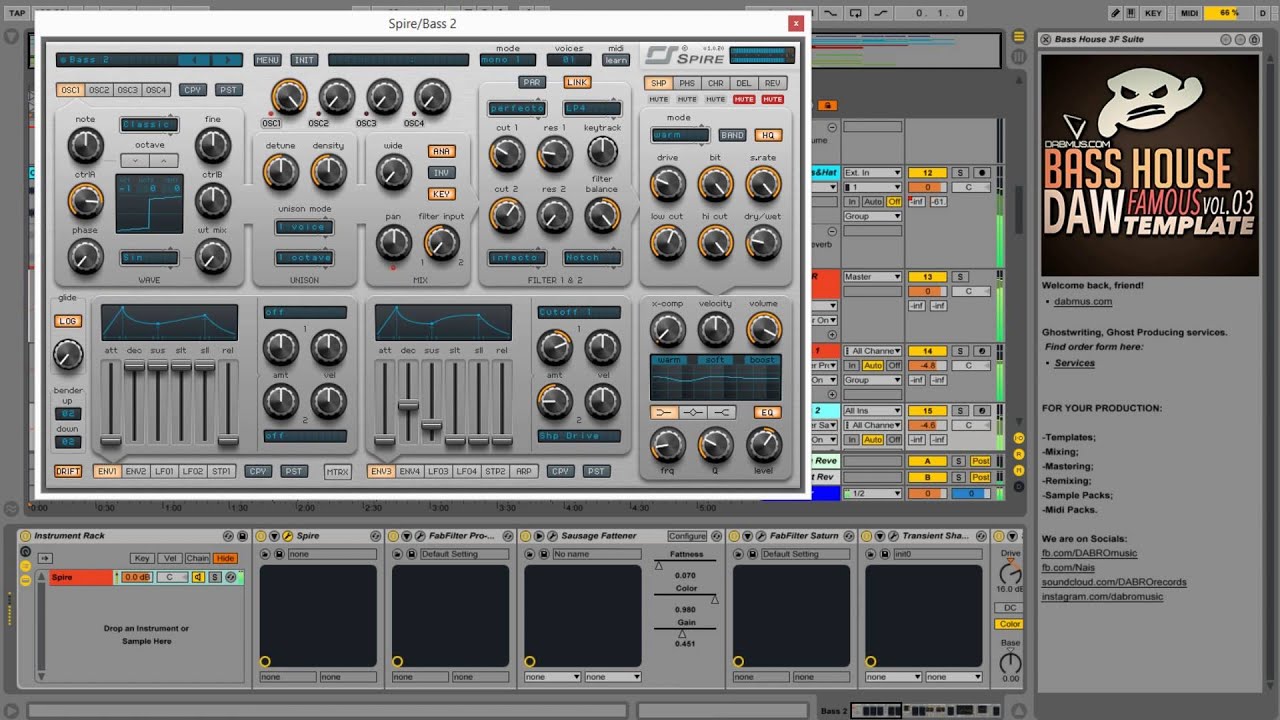Open the Sin waveform selector
Viewport: 1280px width, 720px height.
point(149,258)
